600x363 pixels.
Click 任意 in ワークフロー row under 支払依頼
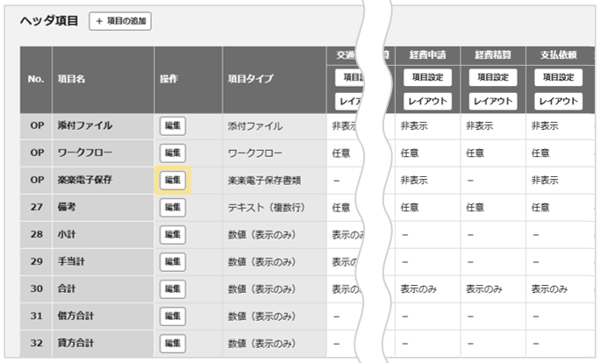point(540,153)
